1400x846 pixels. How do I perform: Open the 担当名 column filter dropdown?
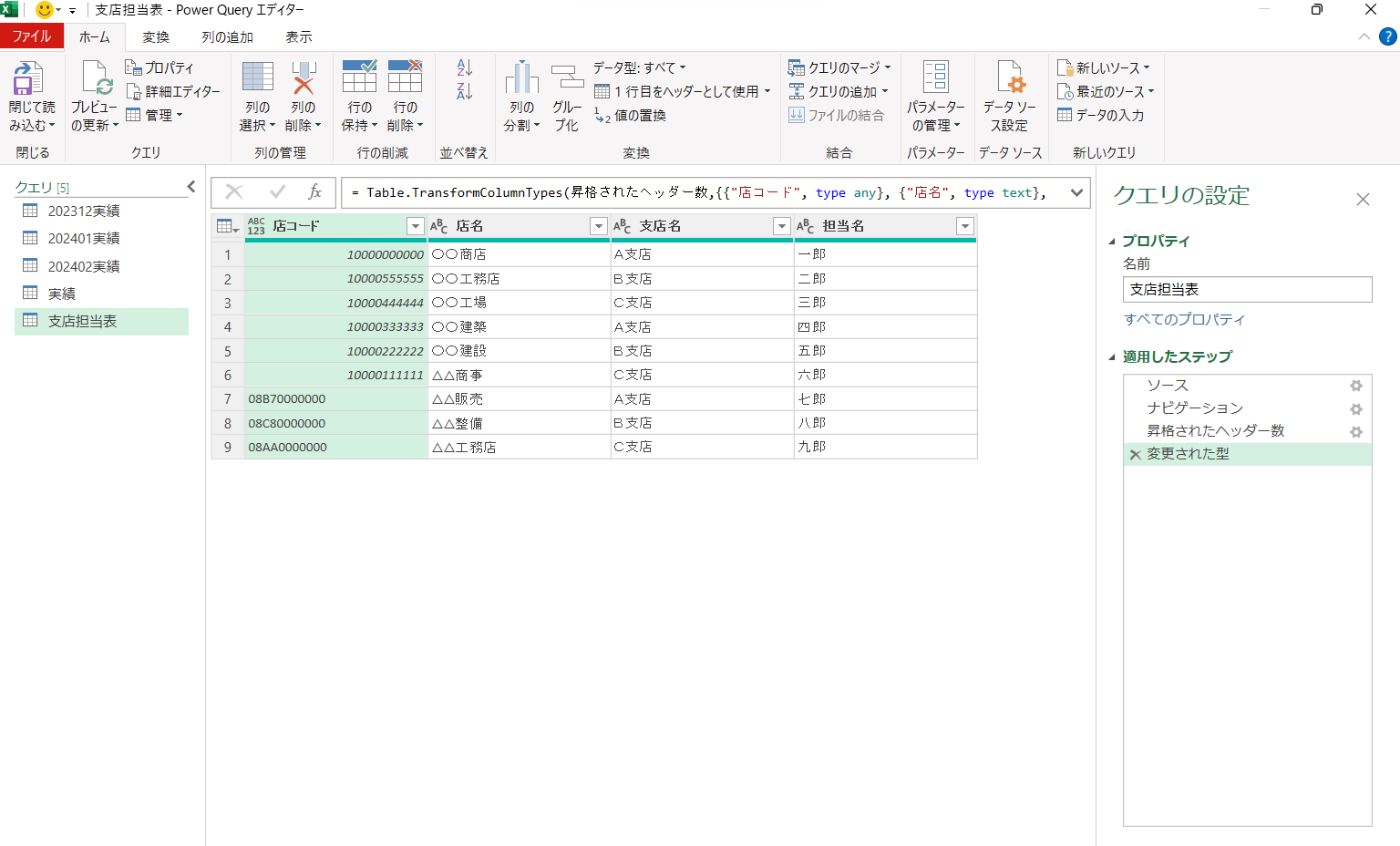click(x=965, y=226)
